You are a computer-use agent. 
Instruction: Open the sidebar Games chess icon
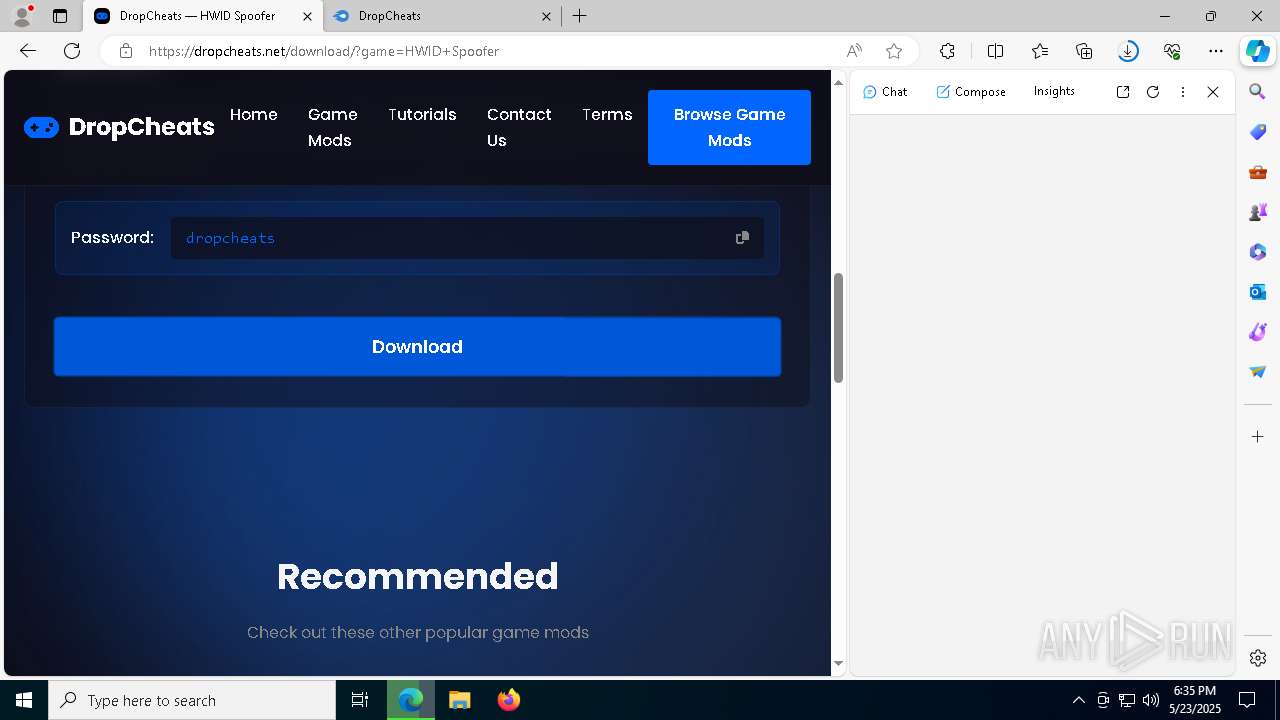pos(1258,212)
